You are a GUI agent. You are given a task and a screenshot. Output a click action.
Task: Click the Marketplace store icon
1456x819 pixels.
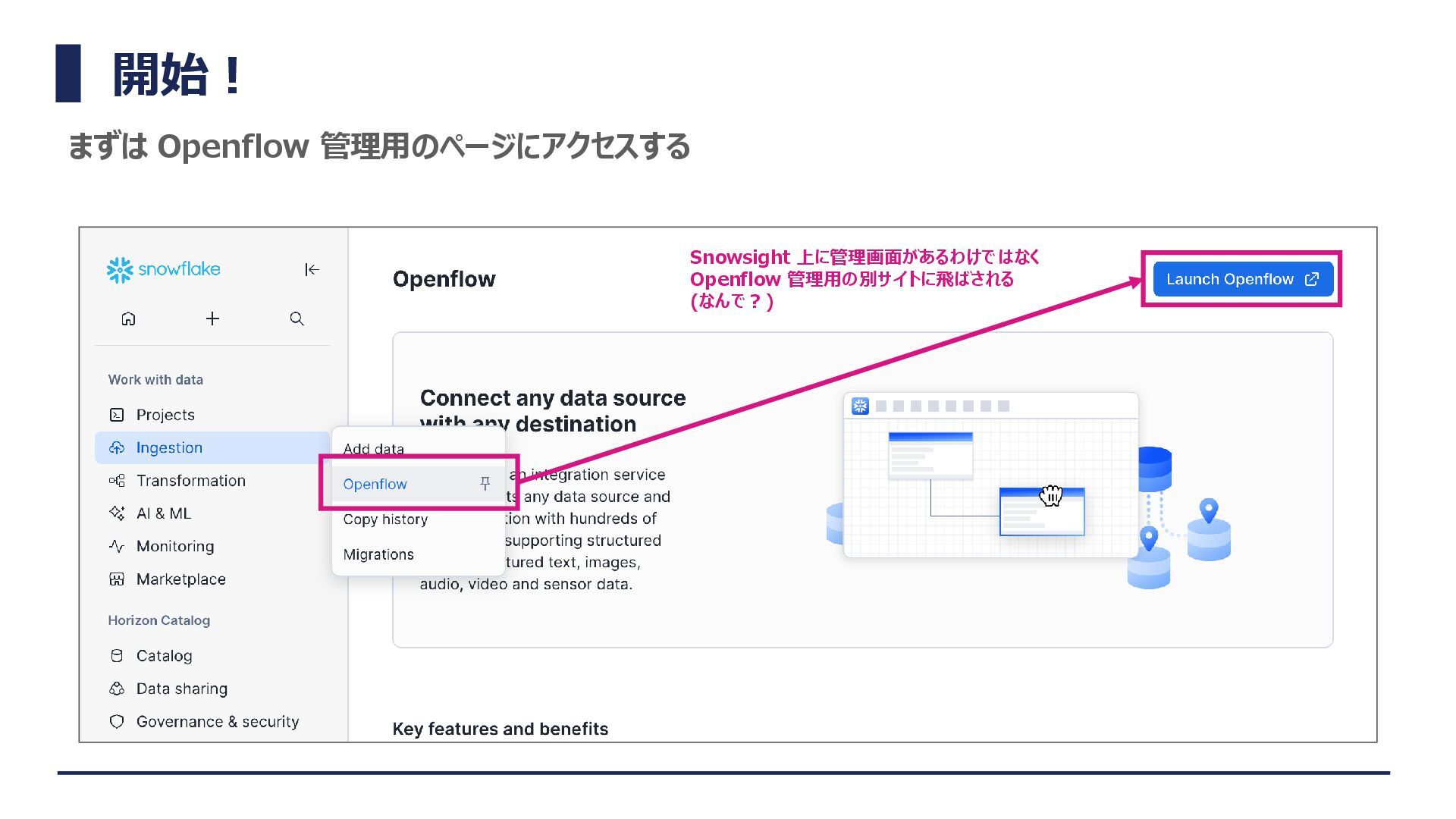tap(117, 579)
